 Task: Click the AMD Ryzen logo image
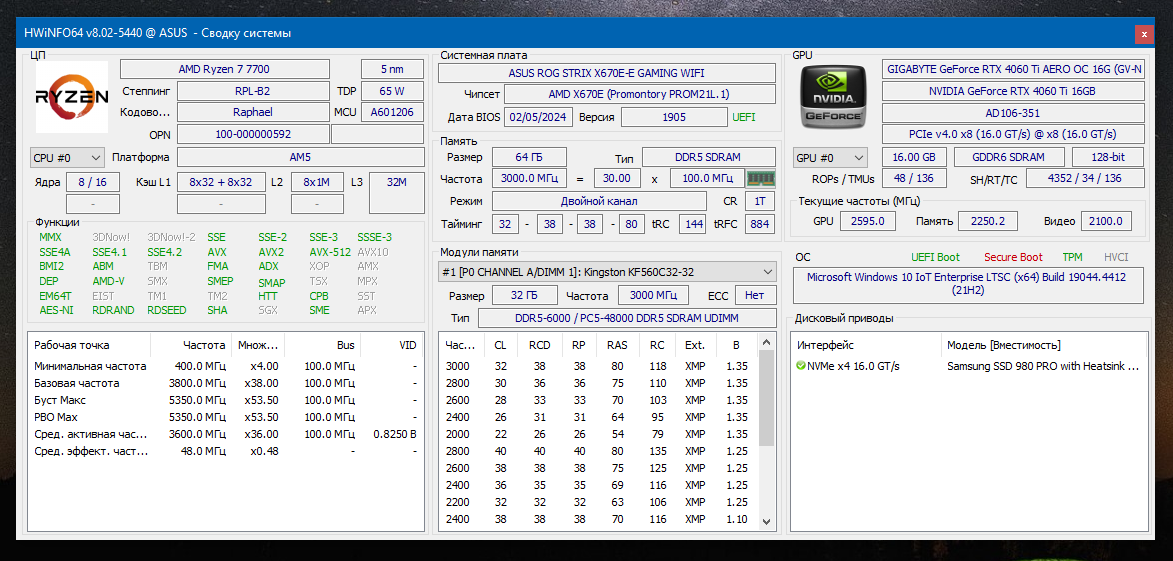(72, 97)
